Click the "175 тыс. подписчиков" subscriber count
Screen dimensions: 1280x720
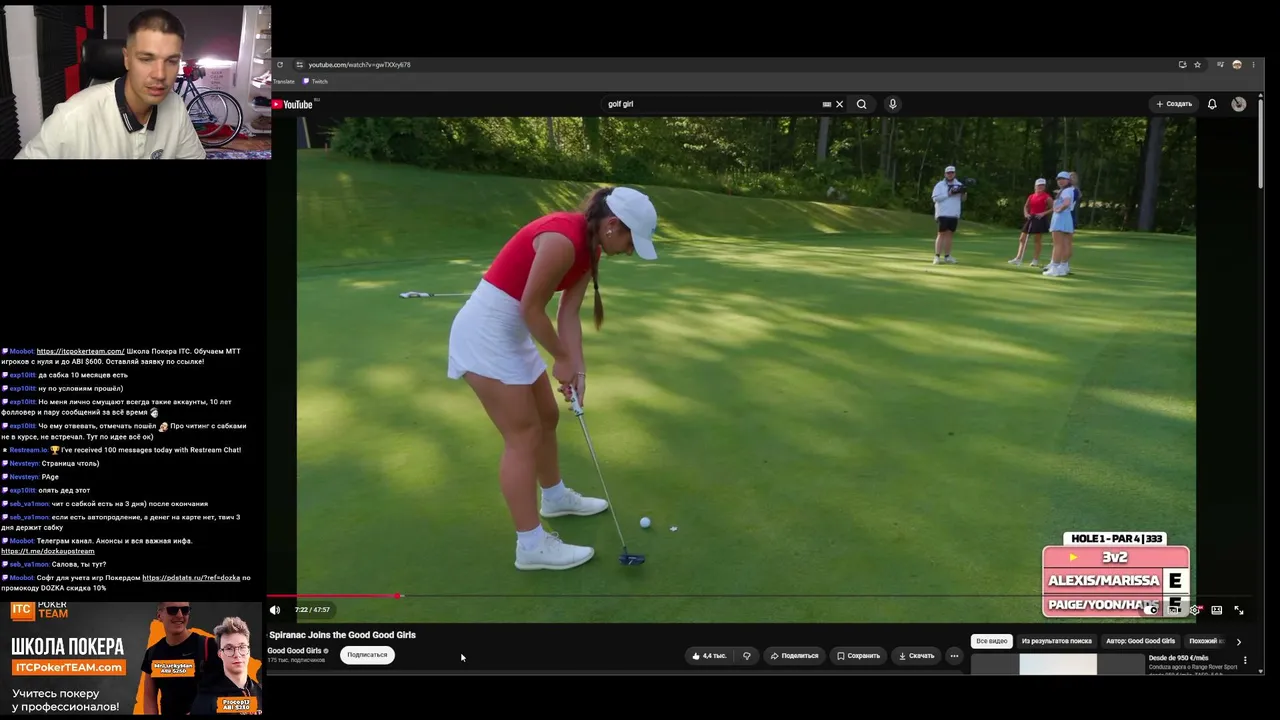[295, 660]
